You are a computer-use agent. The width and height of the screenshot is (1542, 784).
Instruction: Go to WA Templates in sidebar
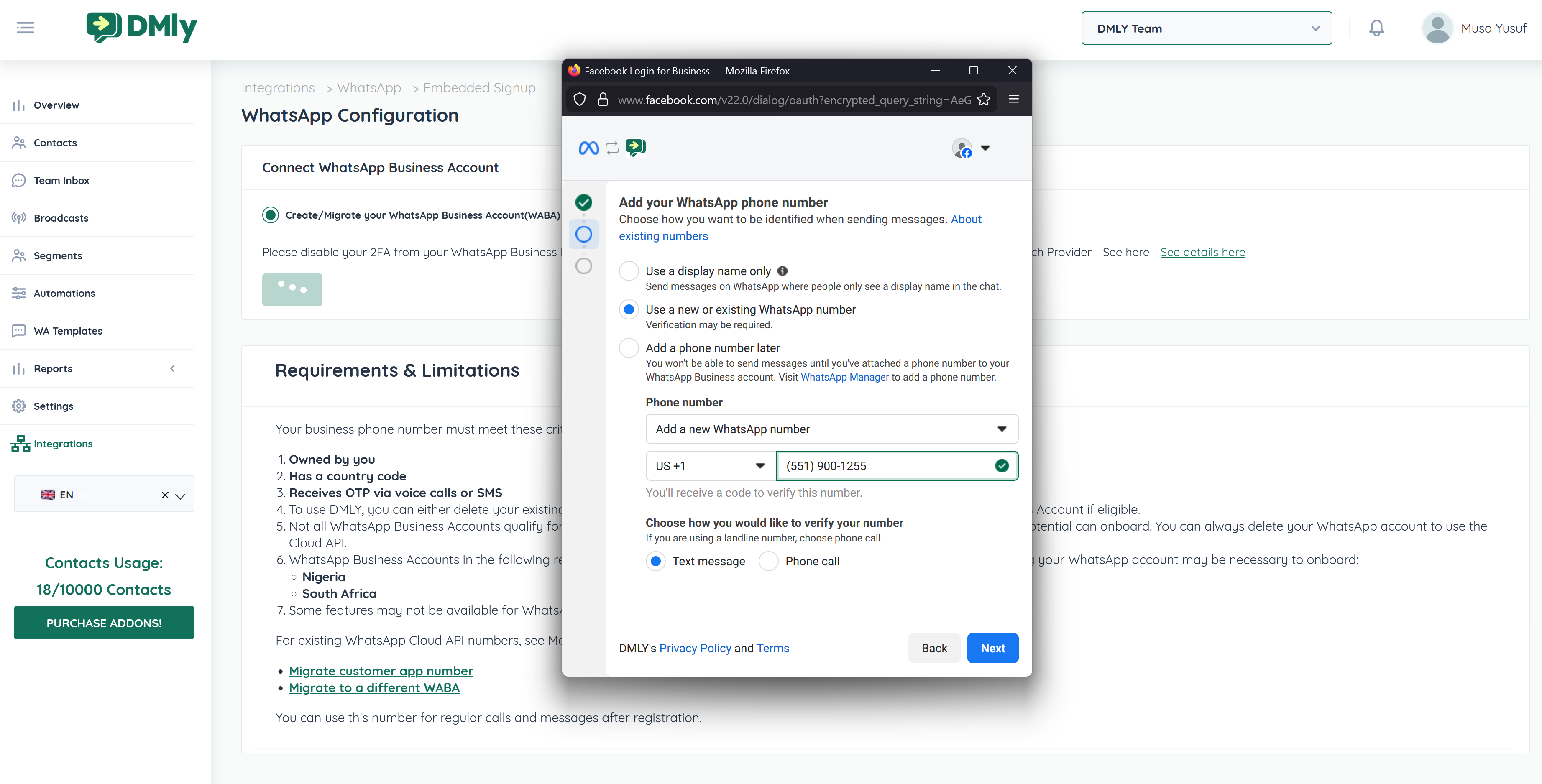click(x=68, y=331)
